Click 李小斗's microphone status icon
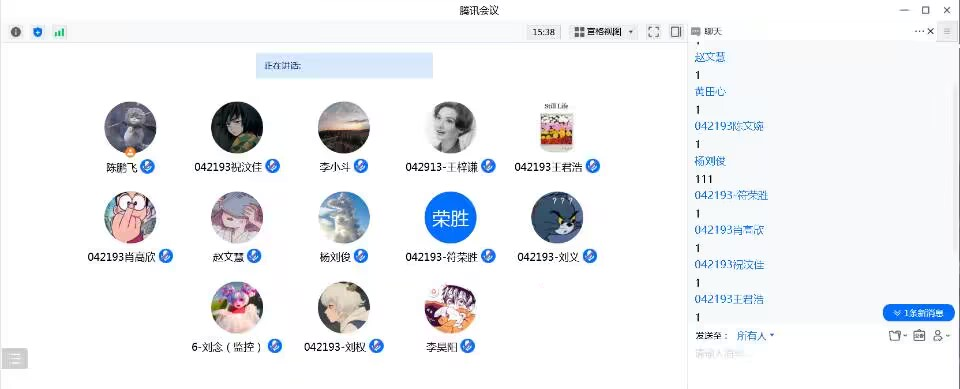The height and width of the screenshot is (389, 960). click(361, 165)
